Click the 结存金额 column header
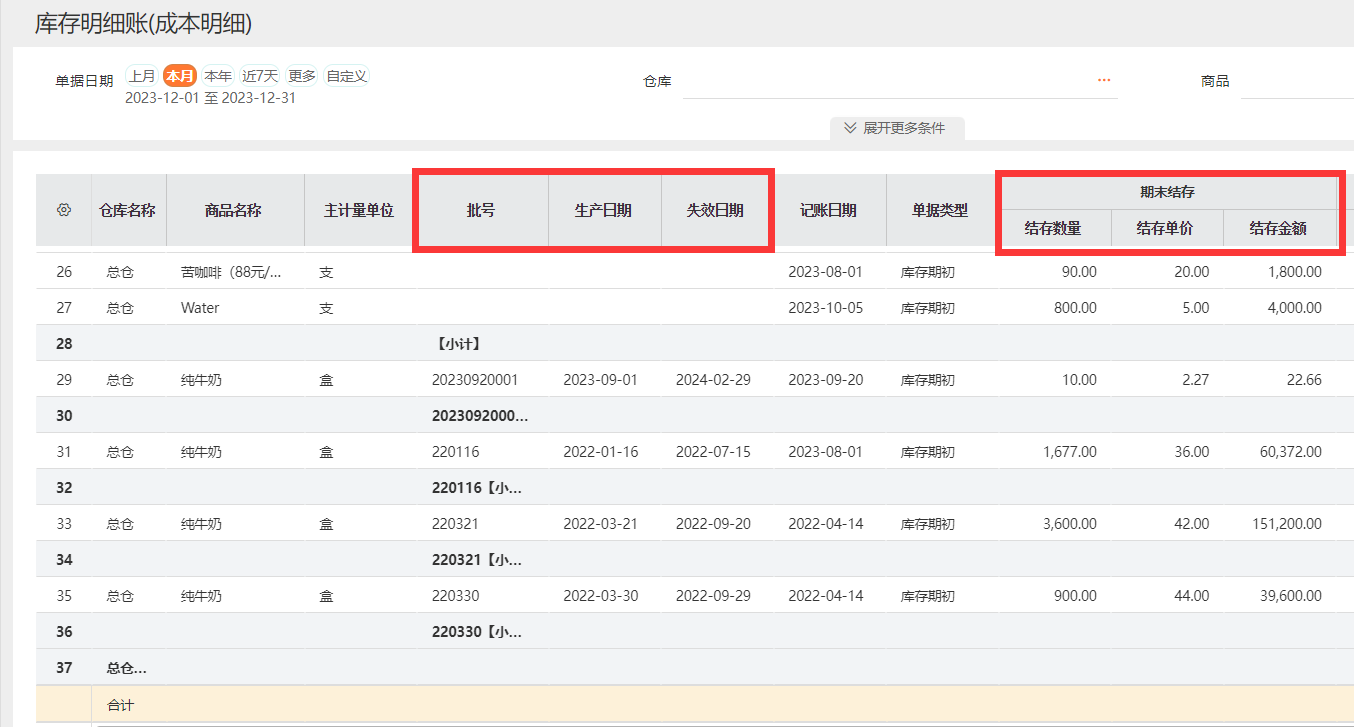The image size is (1354, 727). 1277,228
